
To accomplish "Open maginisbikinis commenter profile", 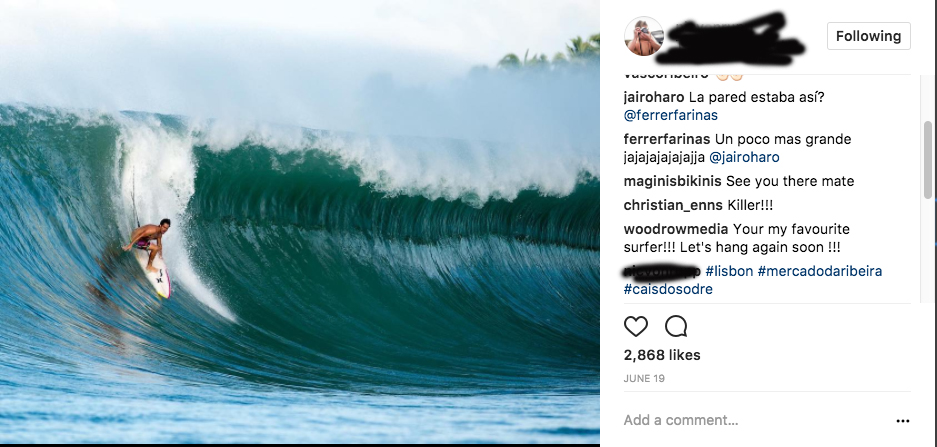I will click(x=672, y=181).
